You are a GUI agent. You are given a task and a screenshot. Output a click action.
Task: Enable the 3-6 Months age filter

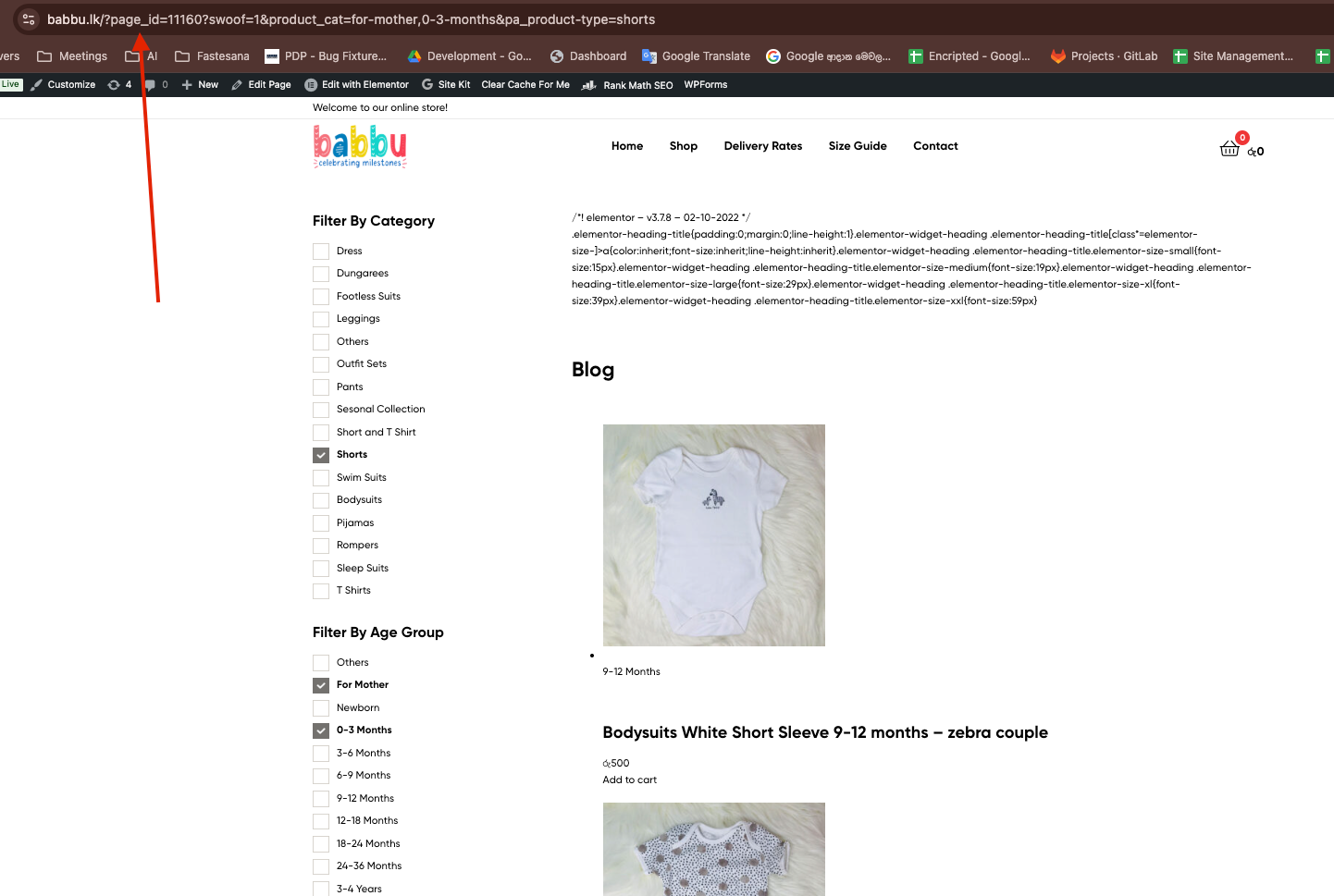tap(321, 754)
